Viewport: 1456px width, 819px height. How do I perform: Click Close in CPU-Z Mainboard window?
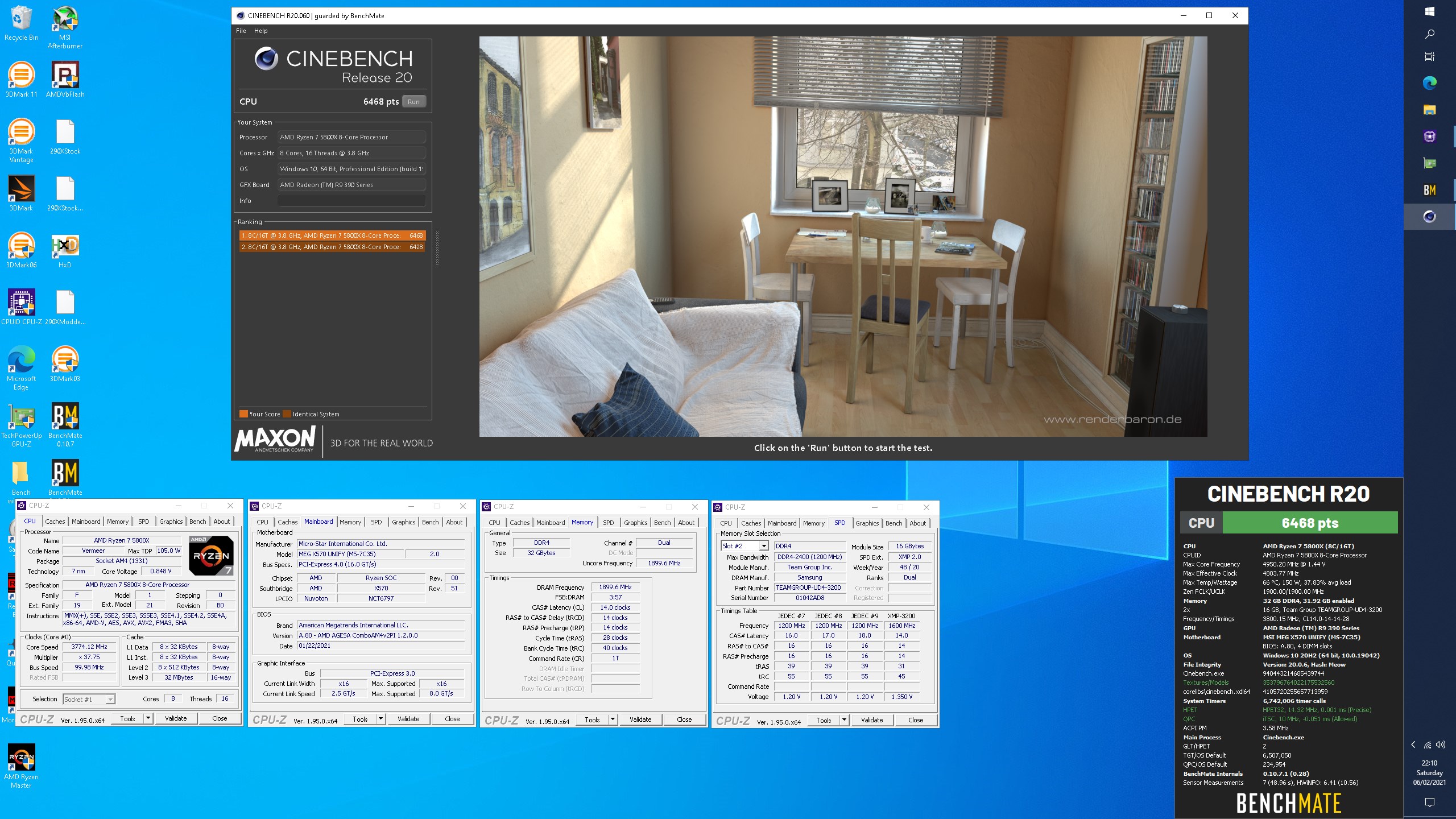pyautogui.click(x=452, y=719)
